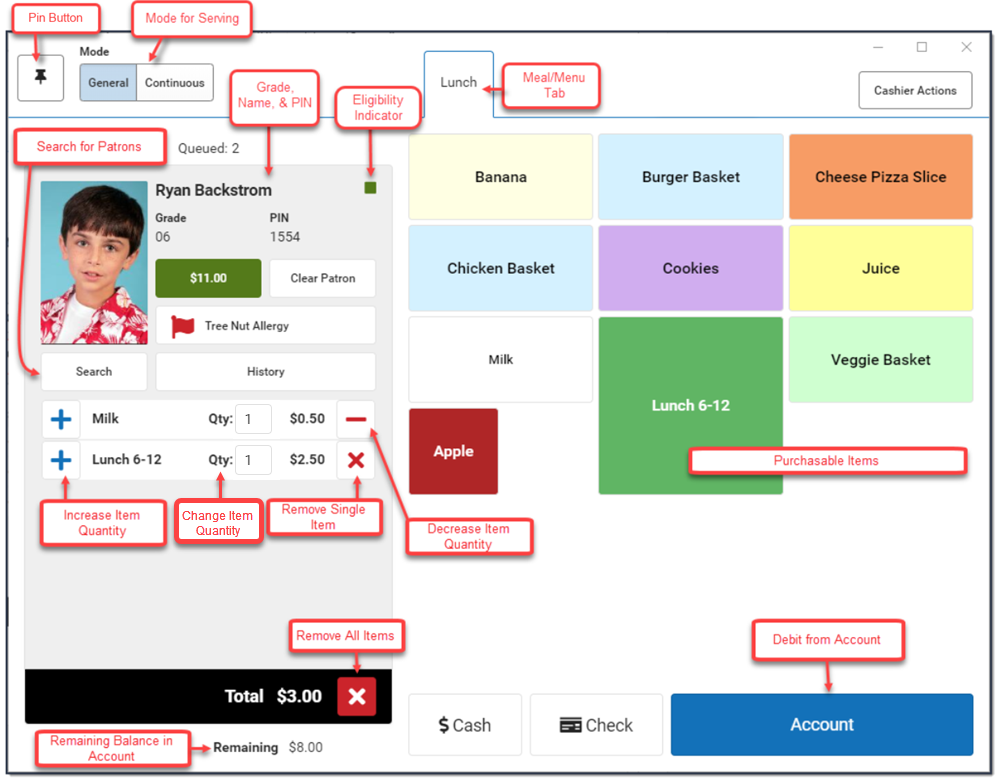Pay with Cash

point(465,725)
